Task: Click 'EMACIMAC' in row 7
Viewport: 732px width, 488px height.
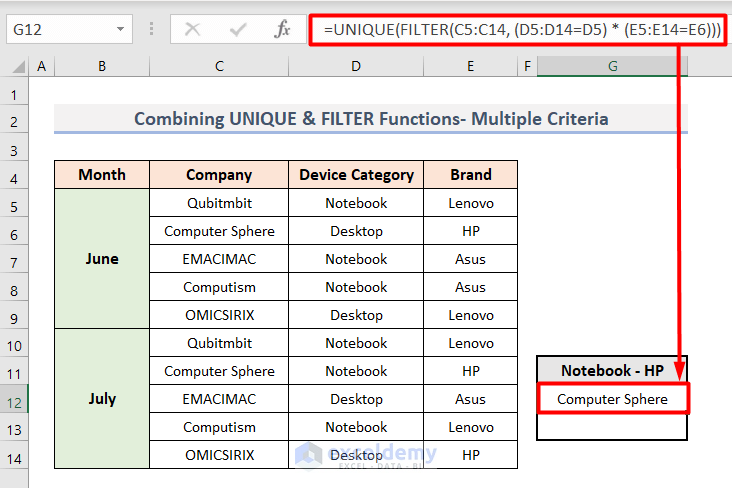Action: pyautogui.click(x=219, y=259)
